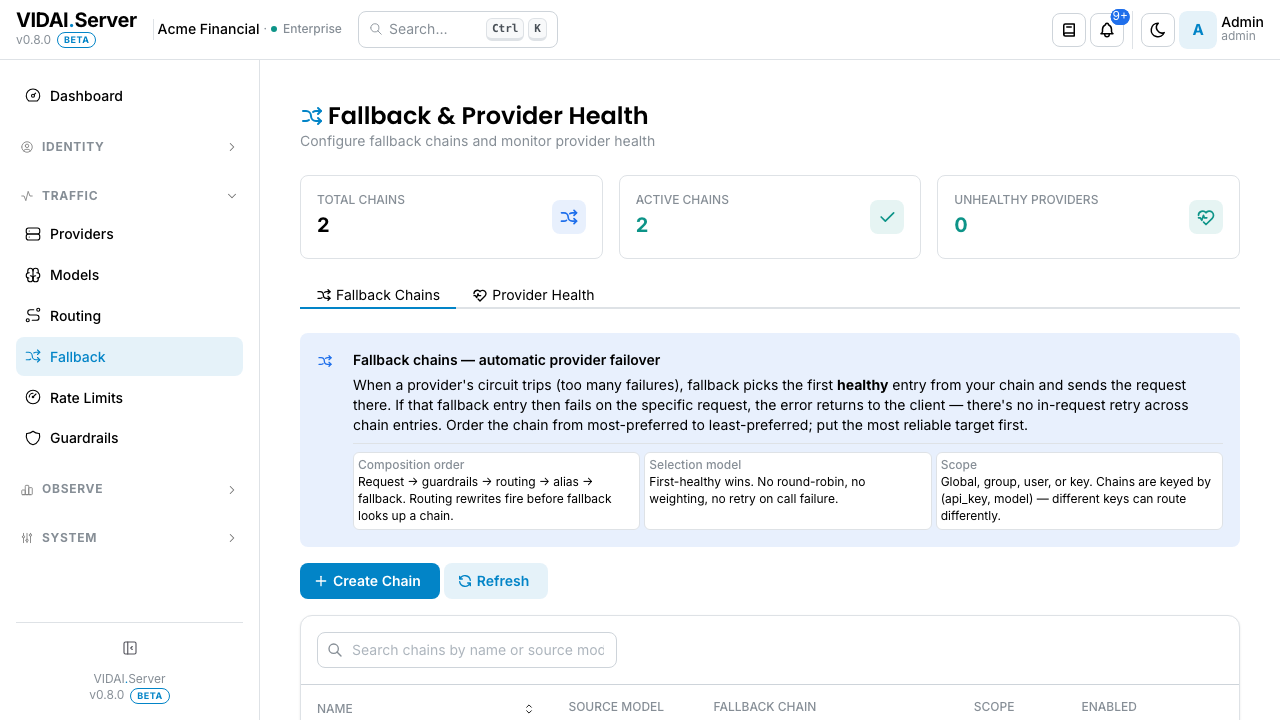Click the VIDAI.Server logo
1280x720 pixels.
coord(76,20)
